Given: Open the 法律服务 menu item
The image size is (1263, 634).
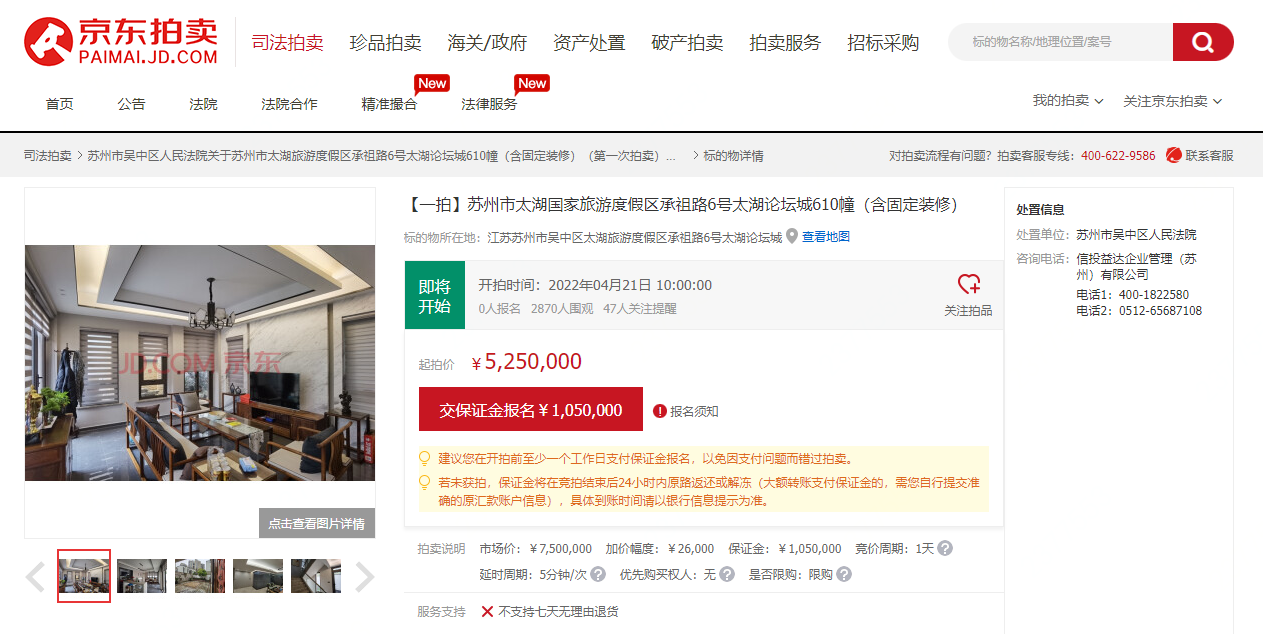Looking at the screenshot, I should pyautogui.click(x=489, y=104).
